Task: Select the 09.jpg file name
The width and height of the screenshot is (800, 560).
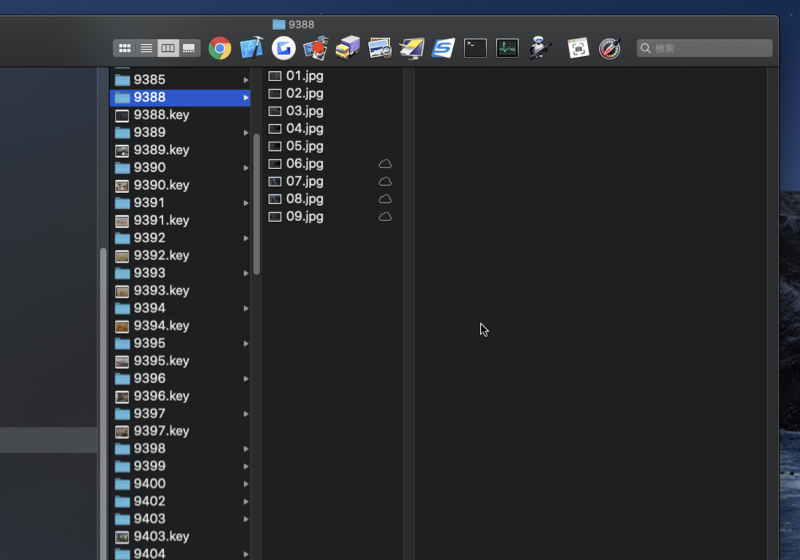Action: 305,217
